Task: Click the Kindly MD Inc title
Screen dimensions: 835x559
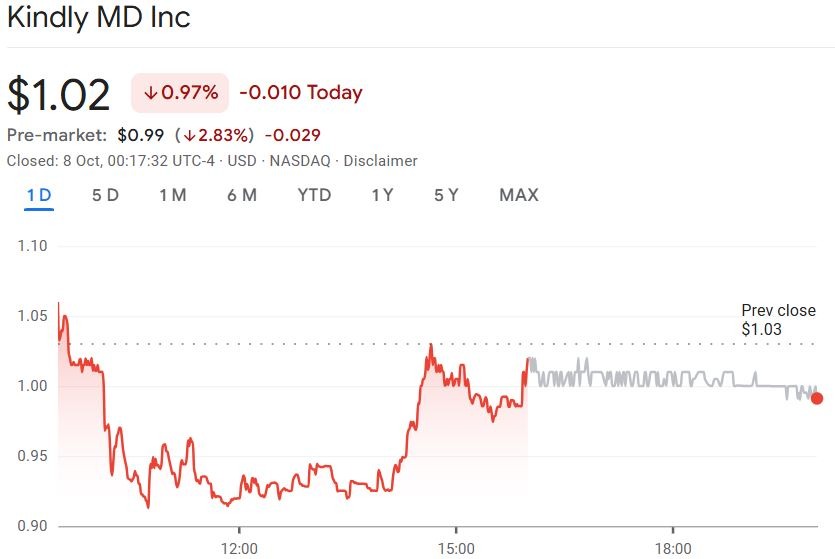Action: [98, 18]
